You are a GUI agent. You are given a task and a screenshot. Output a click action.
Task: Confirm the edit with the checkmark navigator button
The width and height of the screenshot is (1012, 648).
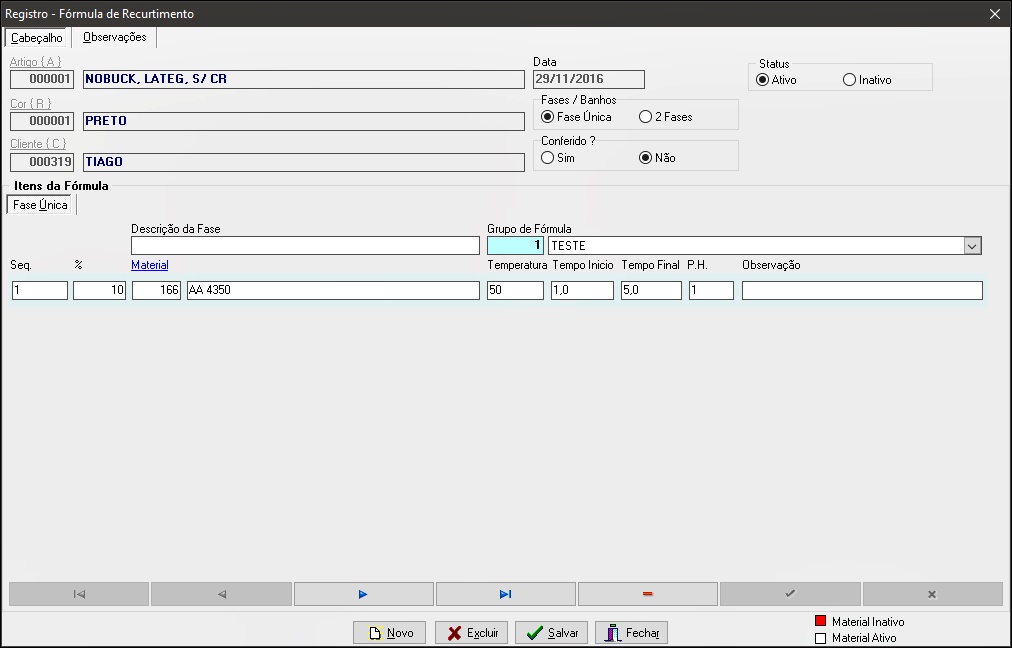tap(790, 594)
